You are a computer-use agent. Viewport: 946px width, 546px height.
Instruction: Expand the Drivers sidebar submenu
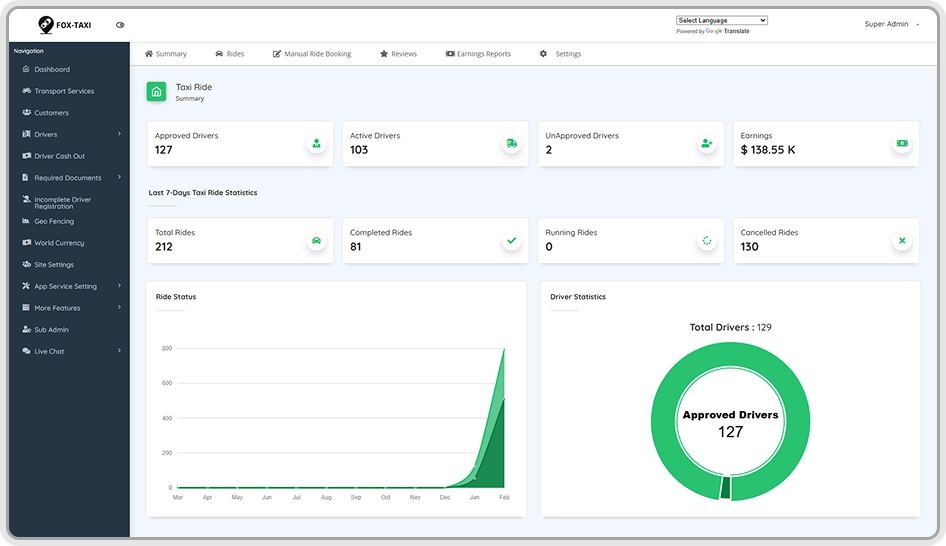pyautogui.click(x=69, y=134)
